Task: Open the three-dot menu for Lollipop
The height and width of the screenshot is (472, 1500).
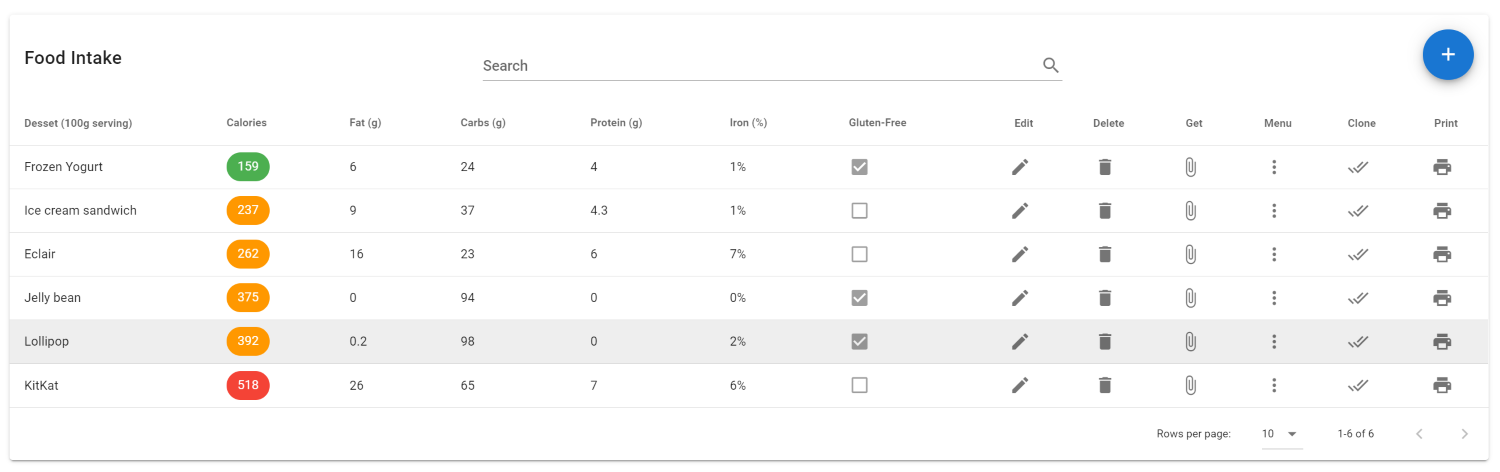Action: tap(1274, 342)
